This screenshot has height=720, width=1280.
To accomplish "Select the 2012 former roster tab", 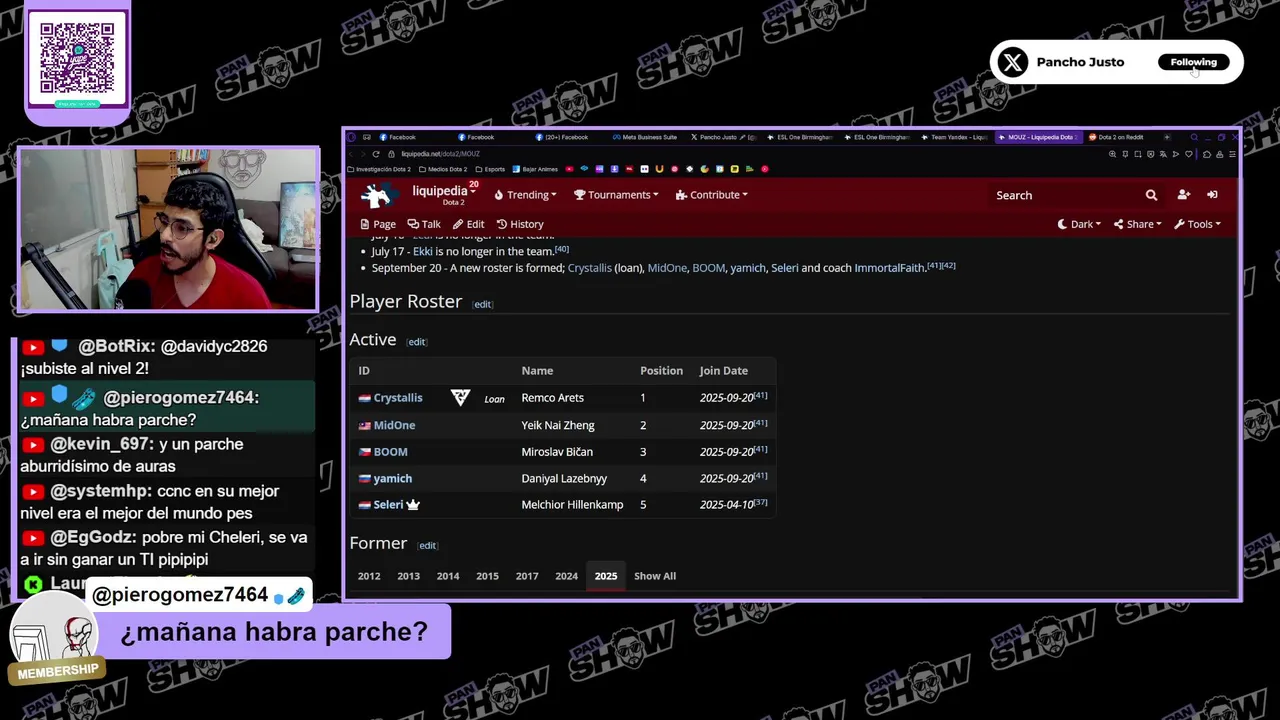I will click(369, 576).
